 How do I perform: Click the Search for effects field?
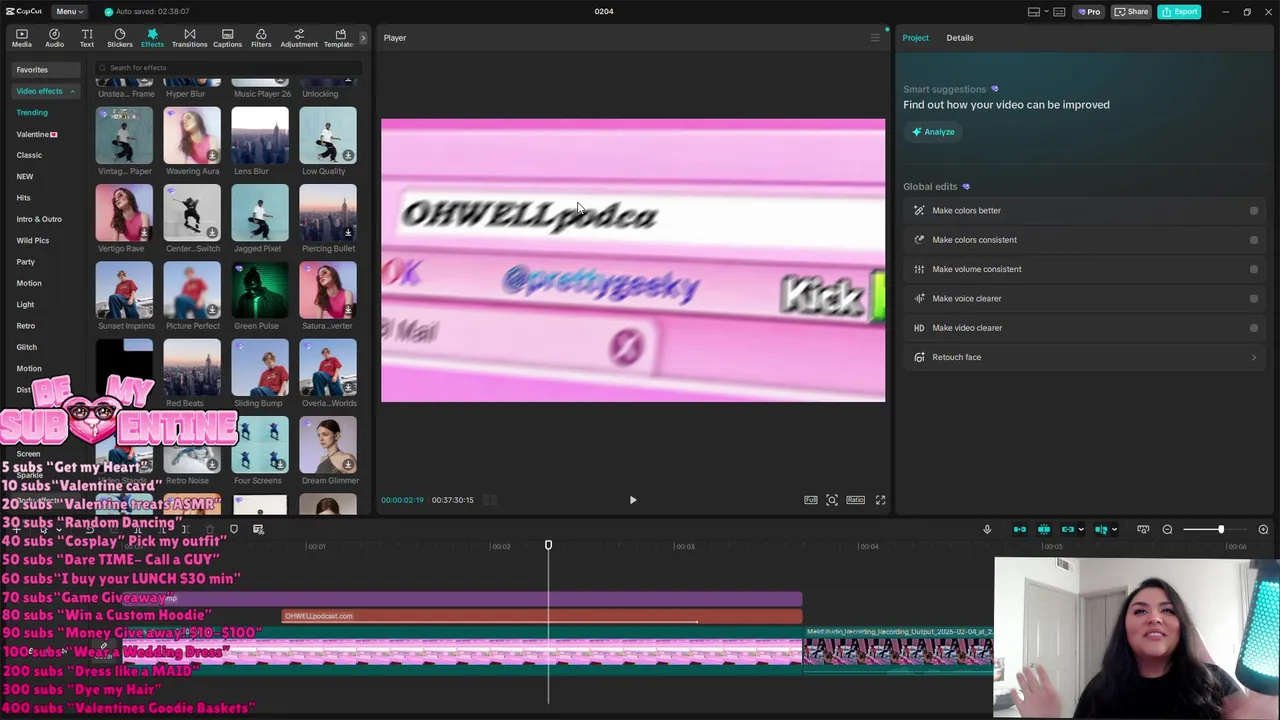228,68
